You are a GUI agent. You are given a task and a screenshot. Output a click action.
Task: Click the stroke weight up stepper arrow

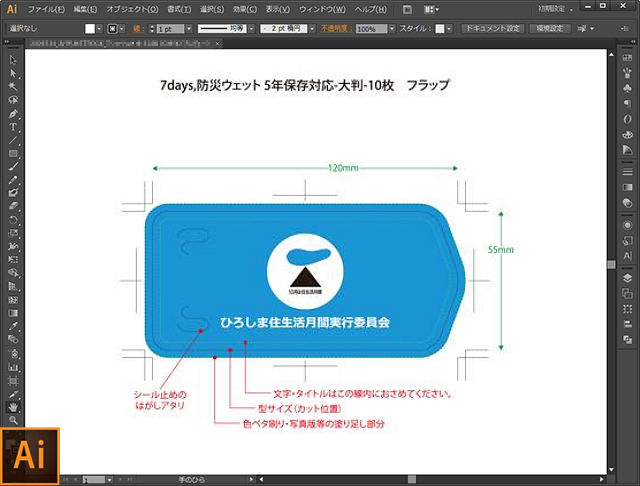(x=152, y=27)
